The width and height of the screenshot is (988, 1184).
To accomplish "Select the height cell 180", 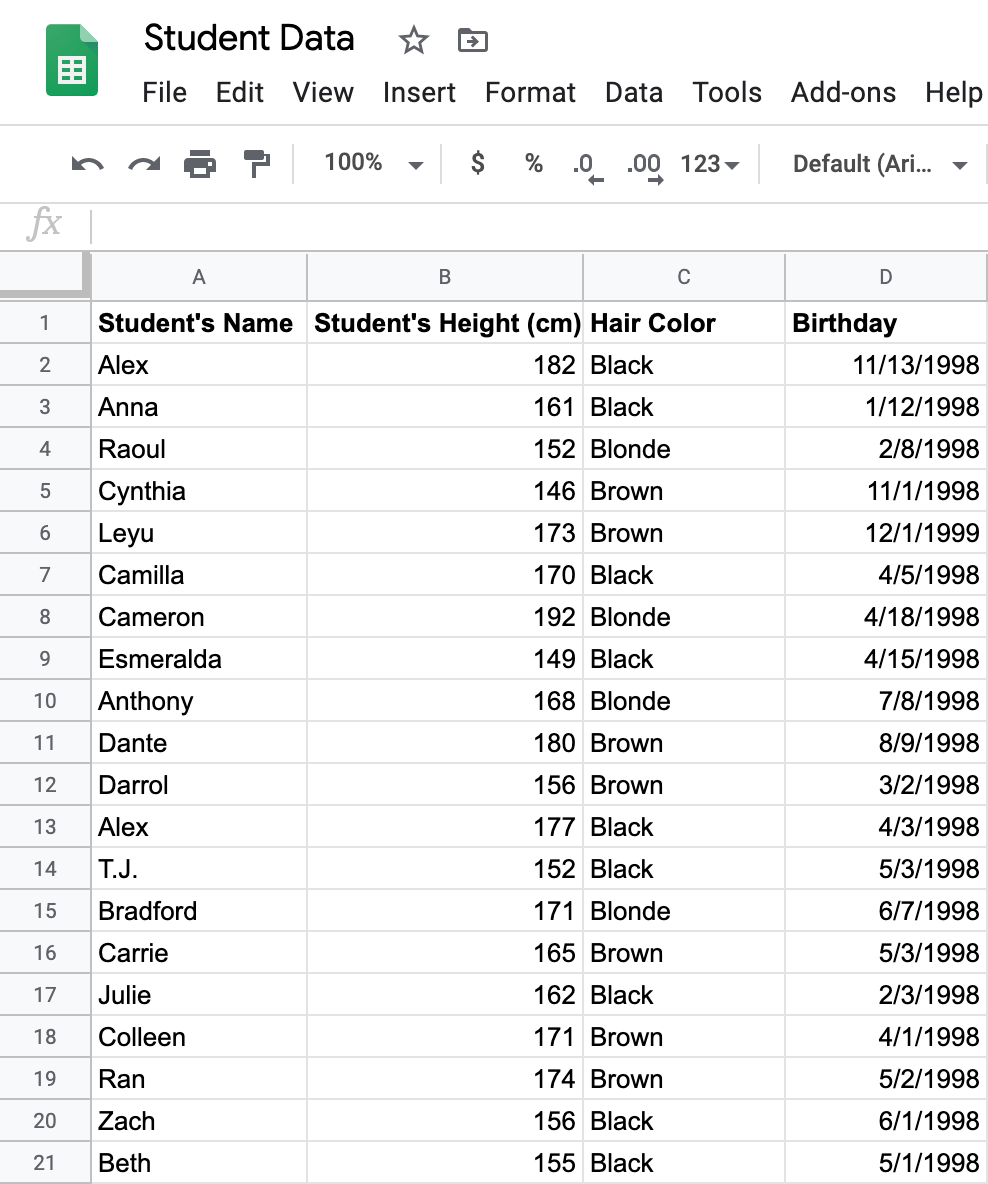I will click(x=445, y=743).
